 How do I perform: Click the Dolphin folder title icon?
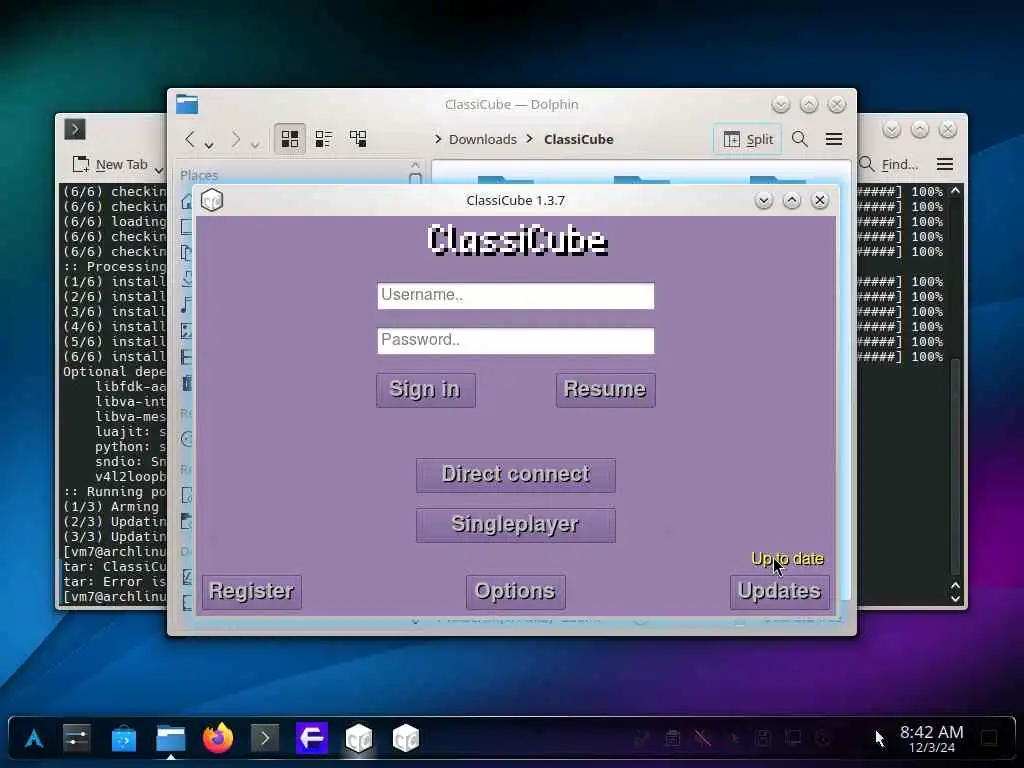(x=187, y=104)
